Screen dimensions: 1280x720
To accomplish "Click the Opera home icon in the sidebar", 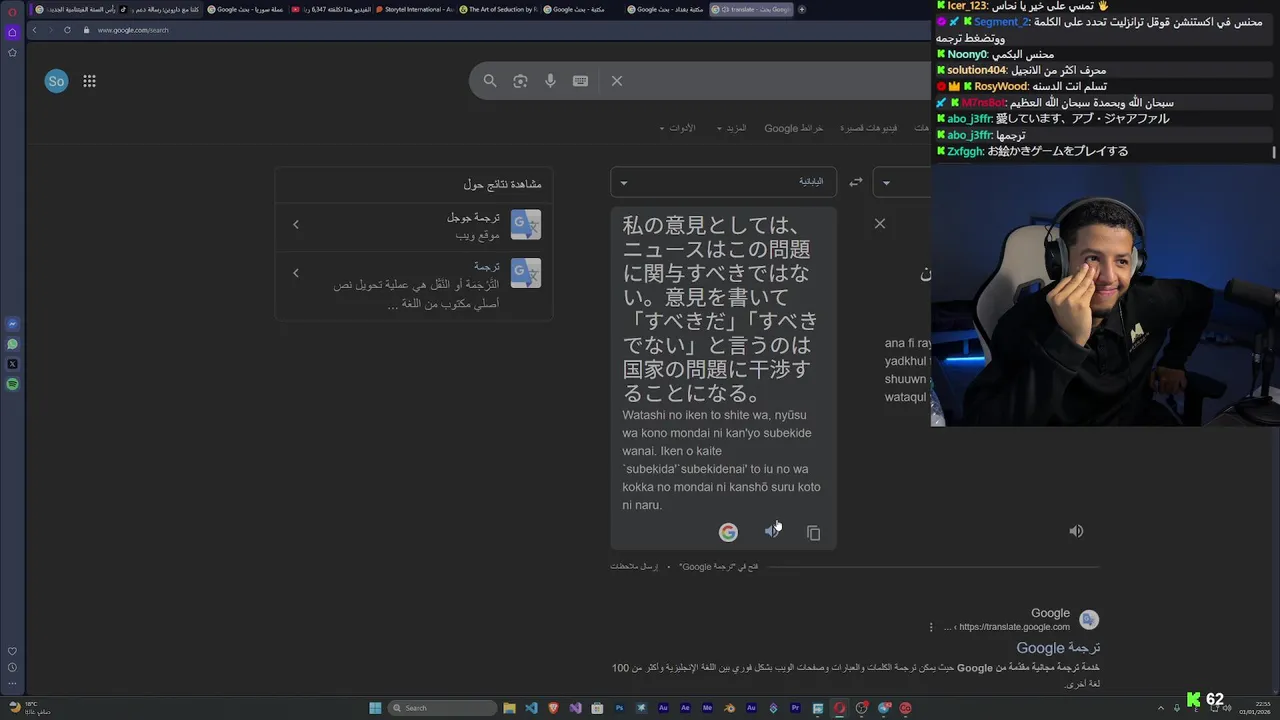I will 12,32.
